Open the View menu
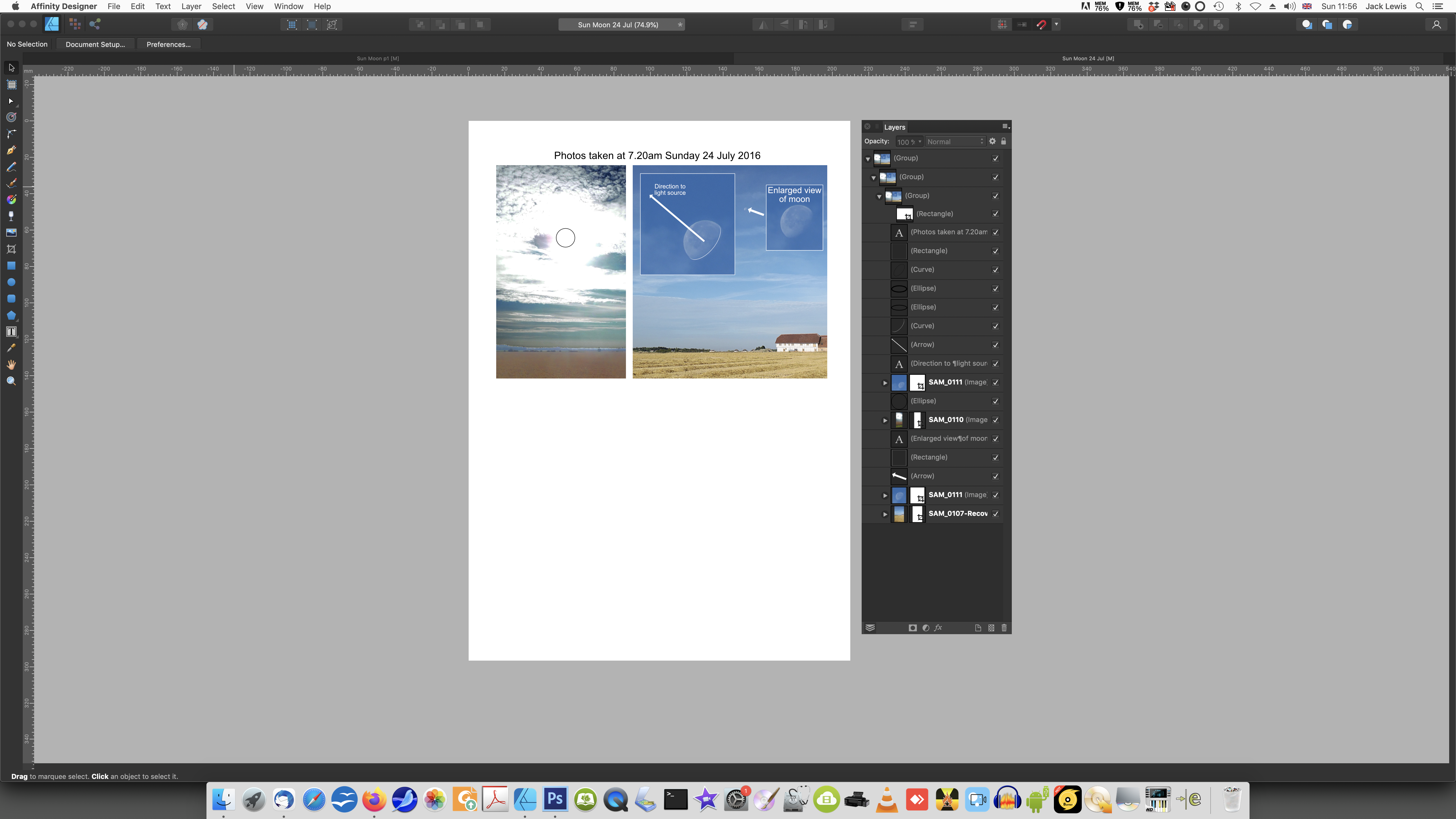The height and width of the screenshot is (819, 1456). (x=254, y=6)
